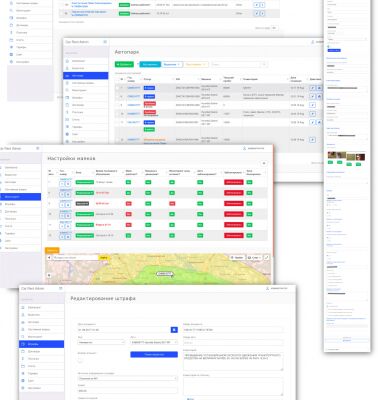Open layers dropdown on the map

(x=254, y=258)
